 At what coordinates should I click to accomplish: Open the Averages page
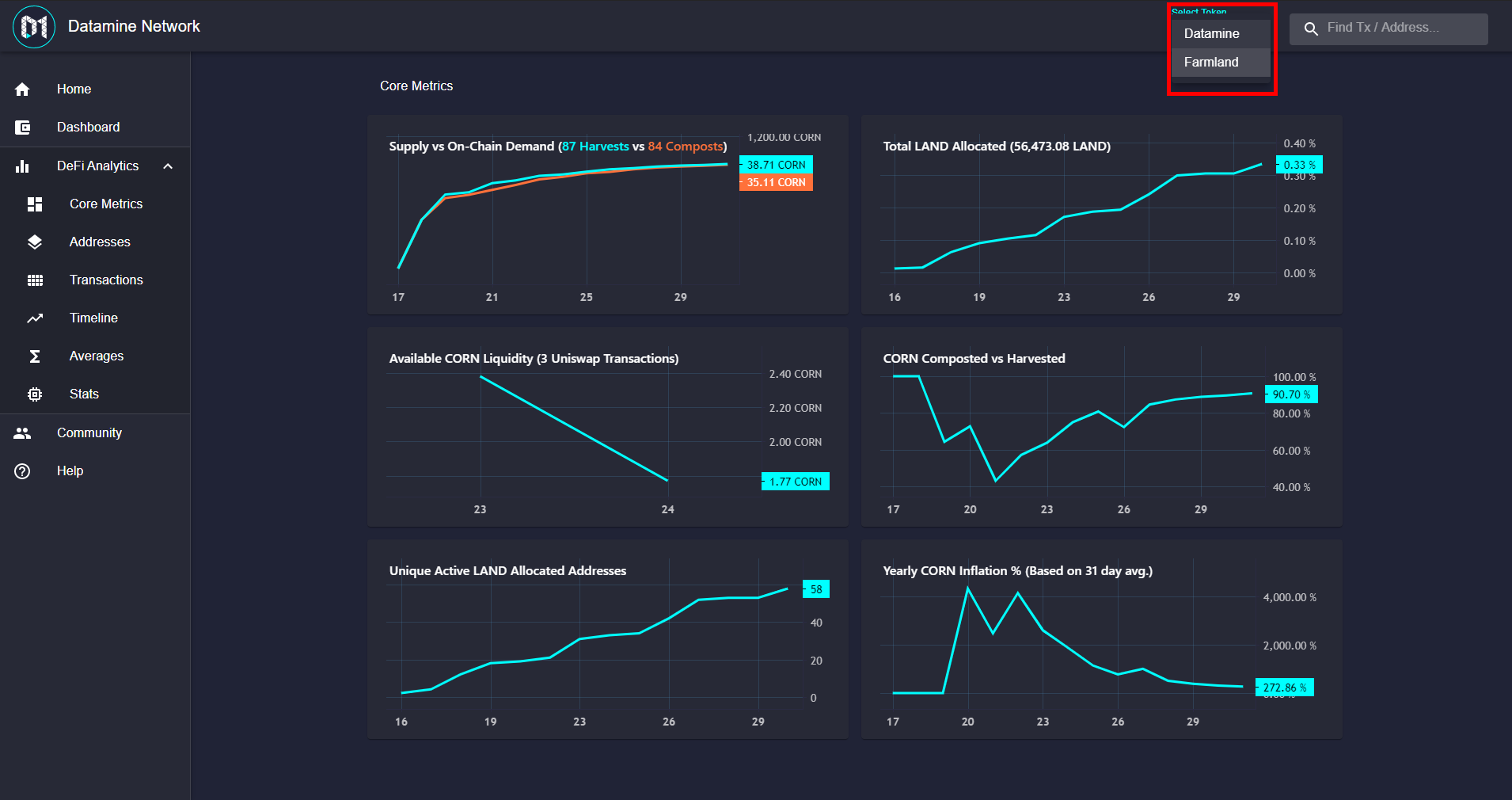coord(95,356)
